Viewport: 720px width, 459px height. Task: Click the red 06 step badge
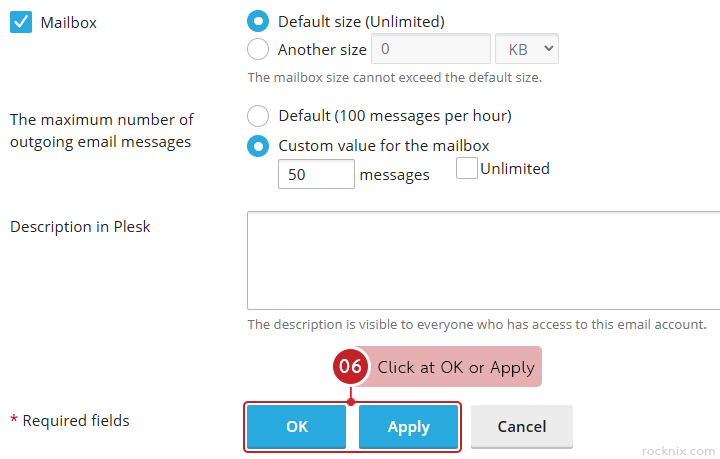pyautogui.click(x=350, y=367)
